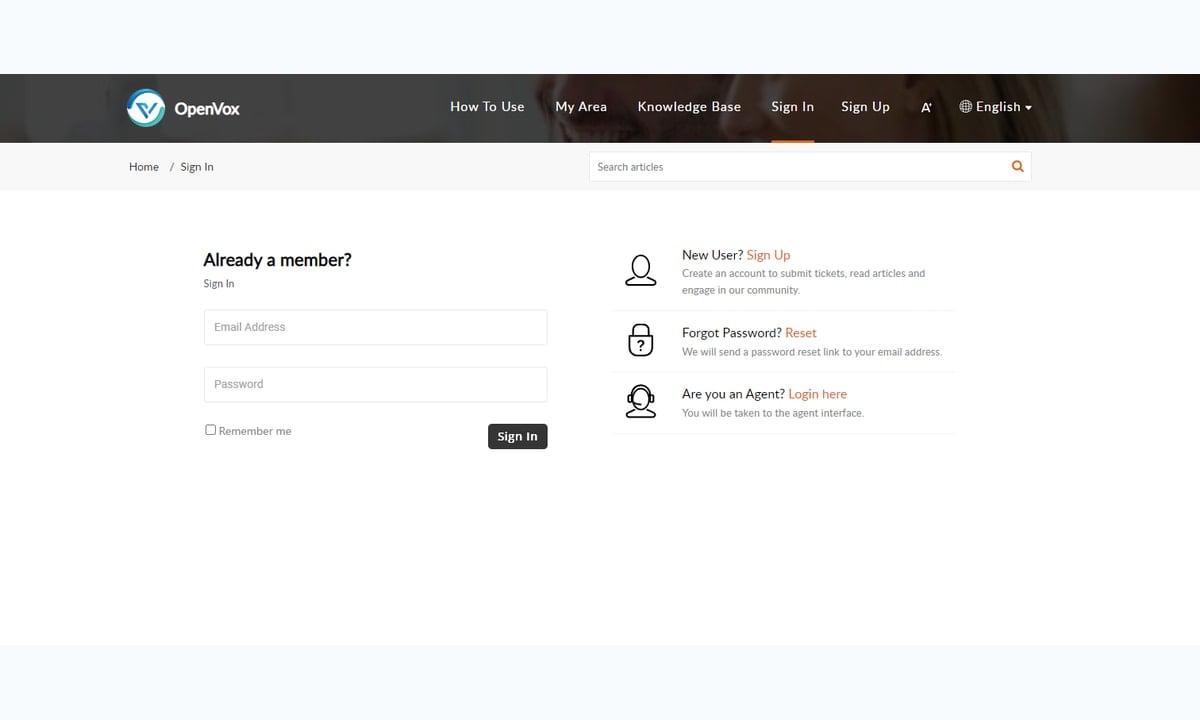Click the Home breadcrumb link

pos(144,167)
